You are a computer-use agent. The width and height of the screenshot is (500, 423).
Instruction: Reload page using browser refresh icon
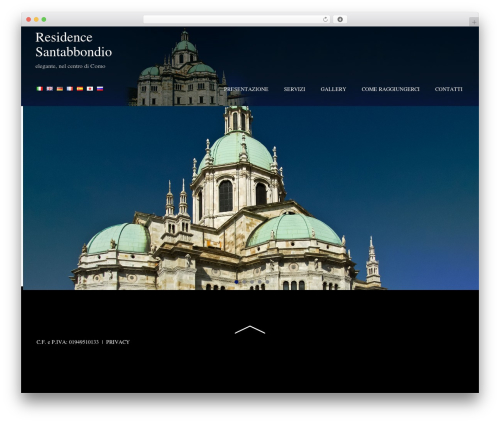(x=325, y=19)
